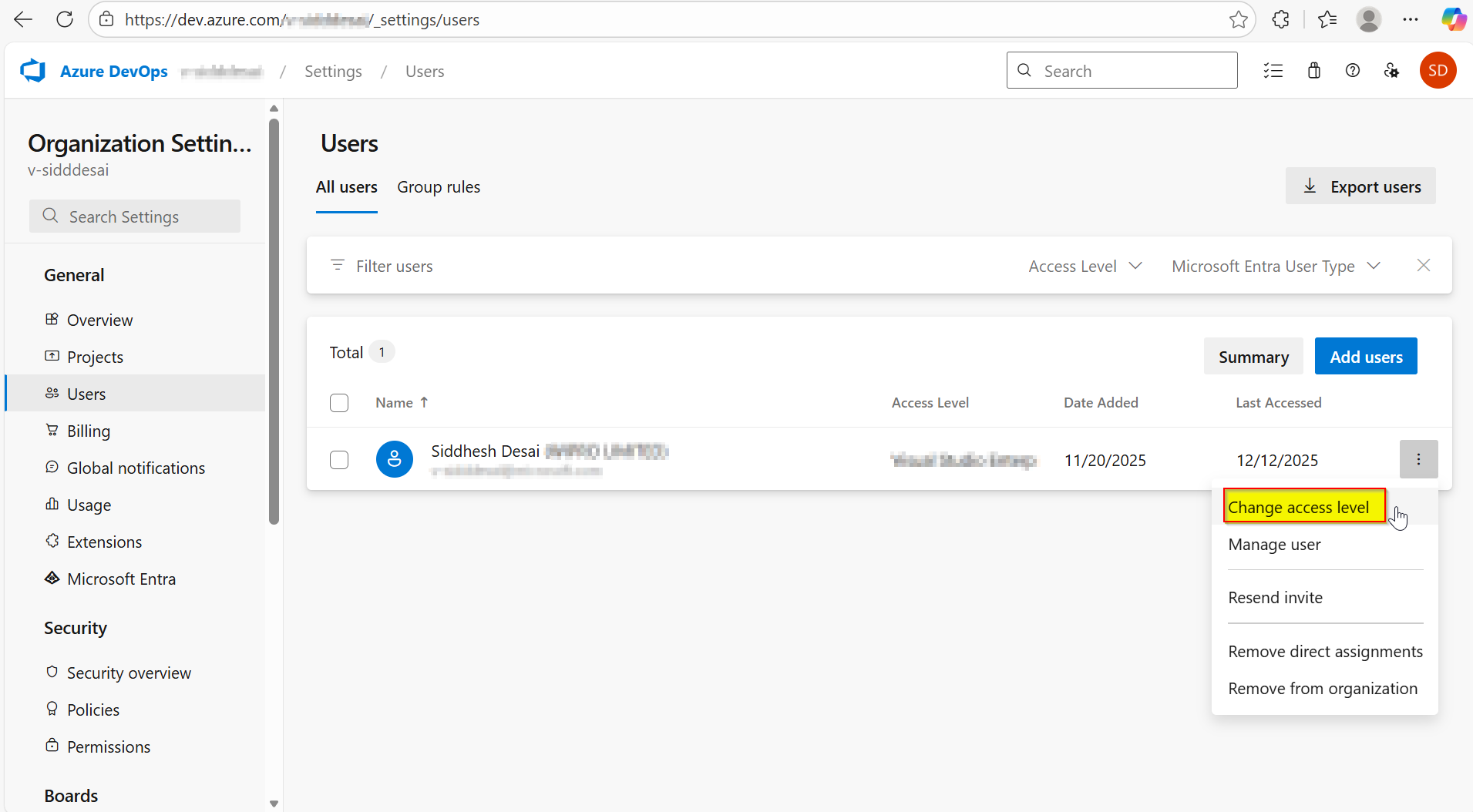Focus the Search Settings field
Screen dimensions: 1473x812
tap(135, 216)
